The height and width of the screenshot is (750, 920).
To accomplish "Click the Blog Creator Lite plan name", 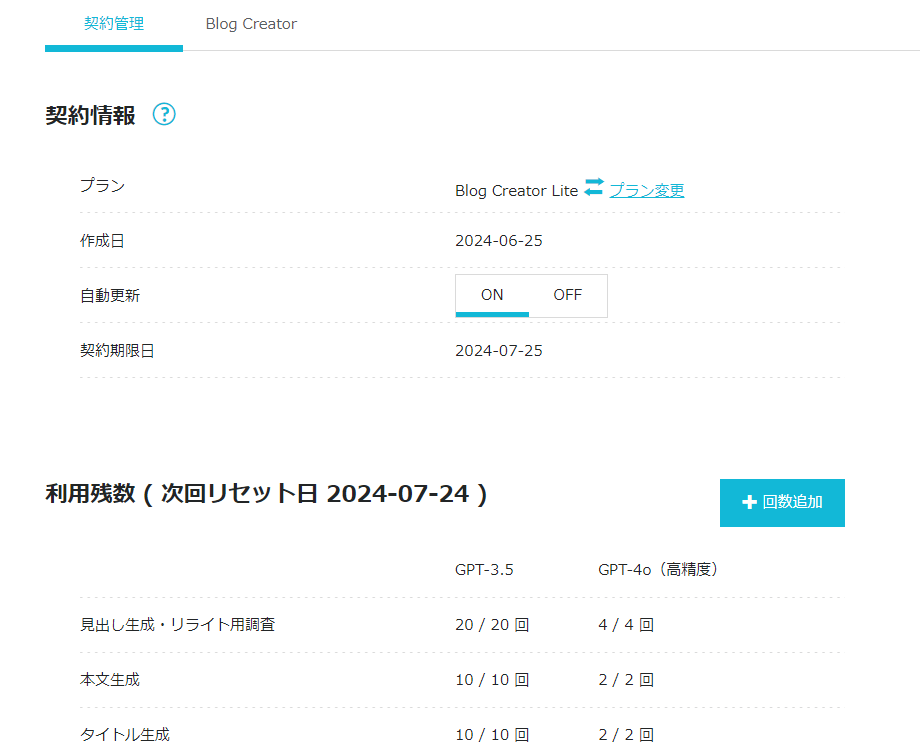I will [x=516, y=191].
